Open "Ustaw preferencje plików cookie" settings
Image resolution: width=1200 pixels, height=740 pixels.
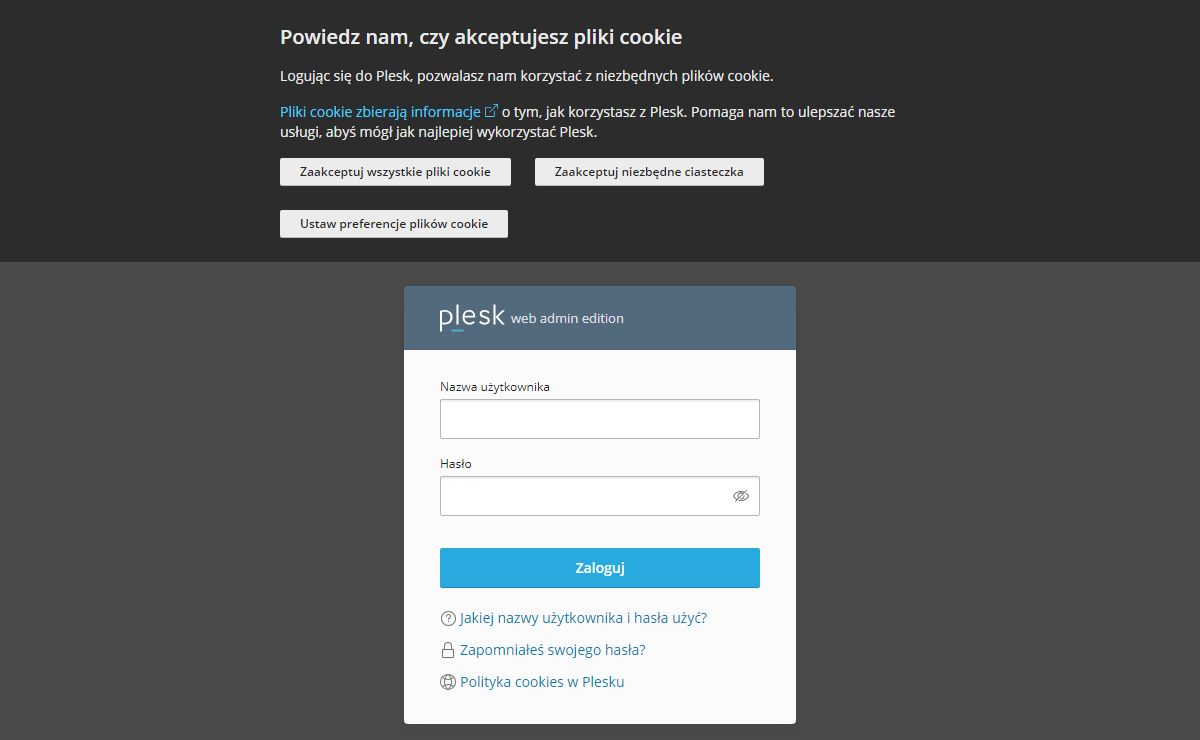click(394, 224)
